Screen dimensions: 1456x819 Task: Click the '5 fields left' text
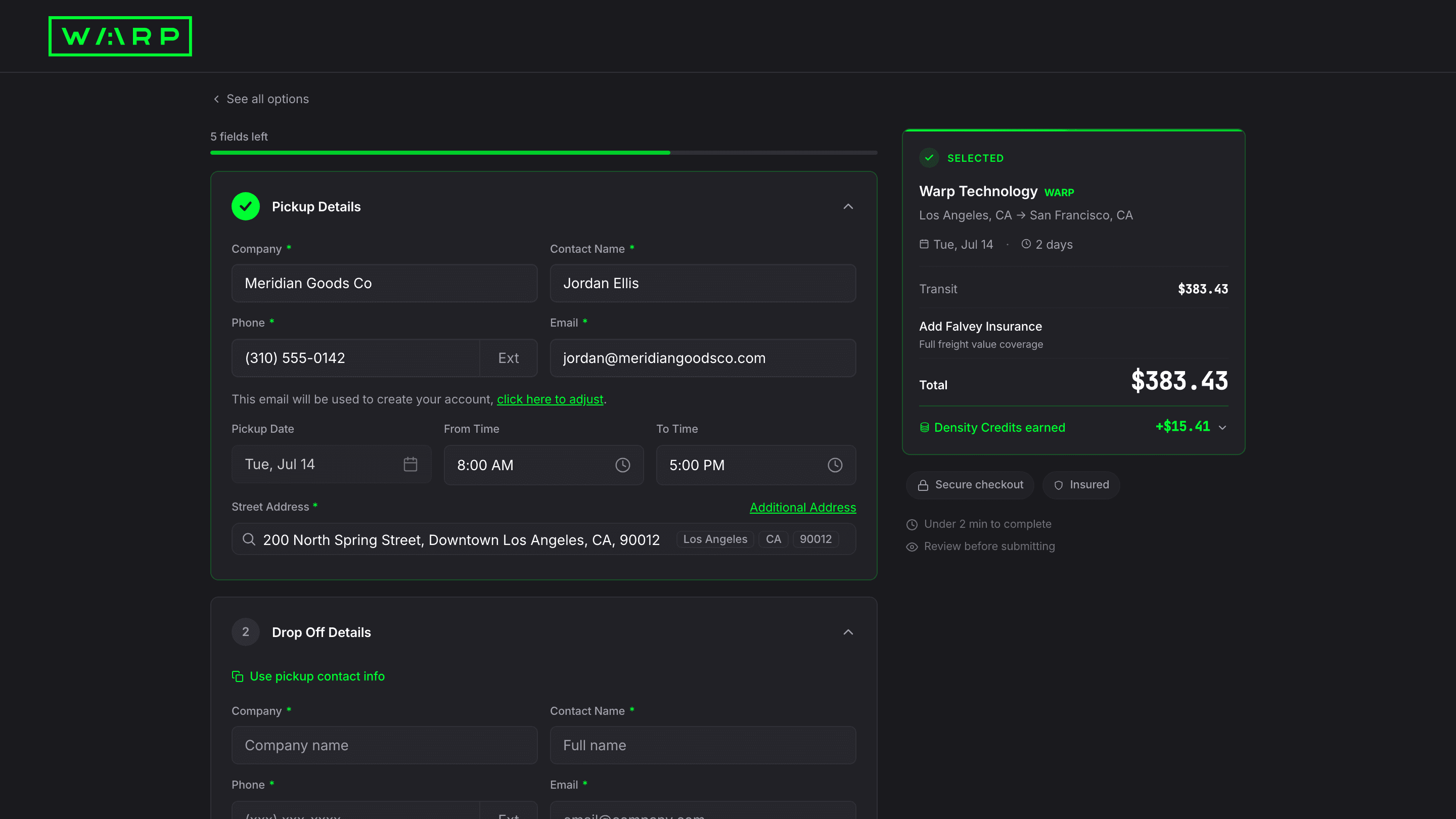[x=239, y=136]
